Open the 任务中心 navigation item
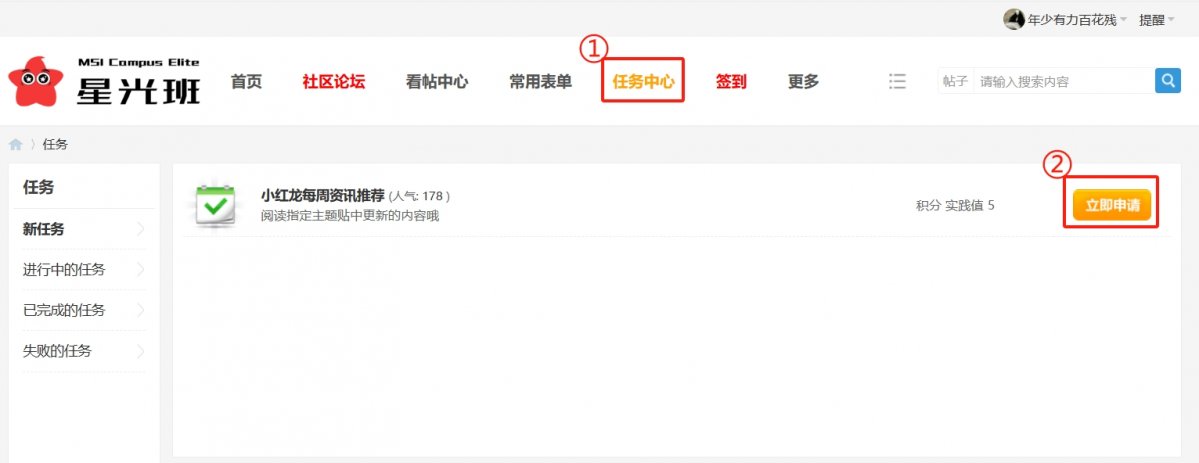 643,81
